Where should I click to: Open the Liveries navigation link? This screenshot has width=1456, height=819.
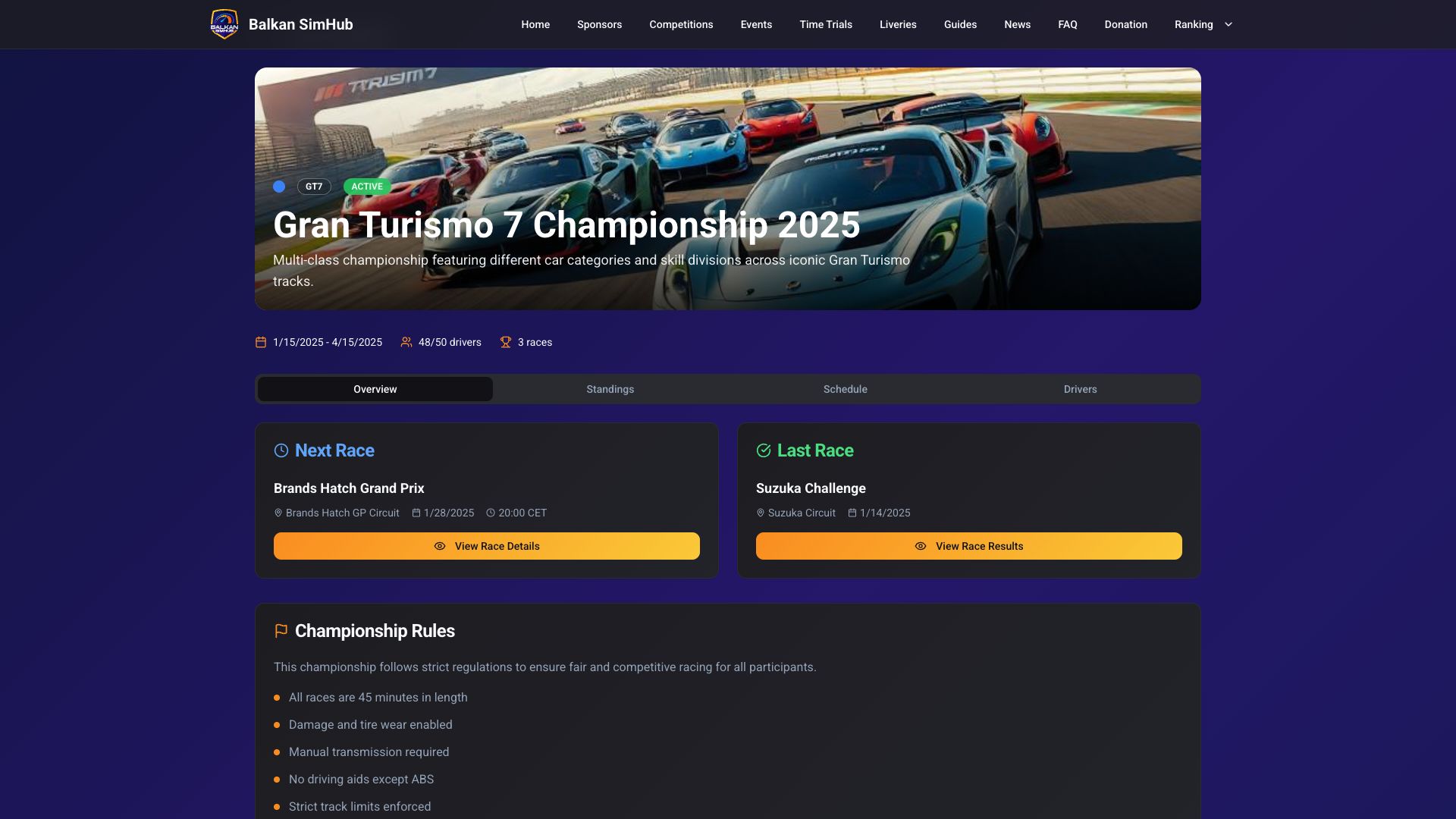(x=898, y=24)
